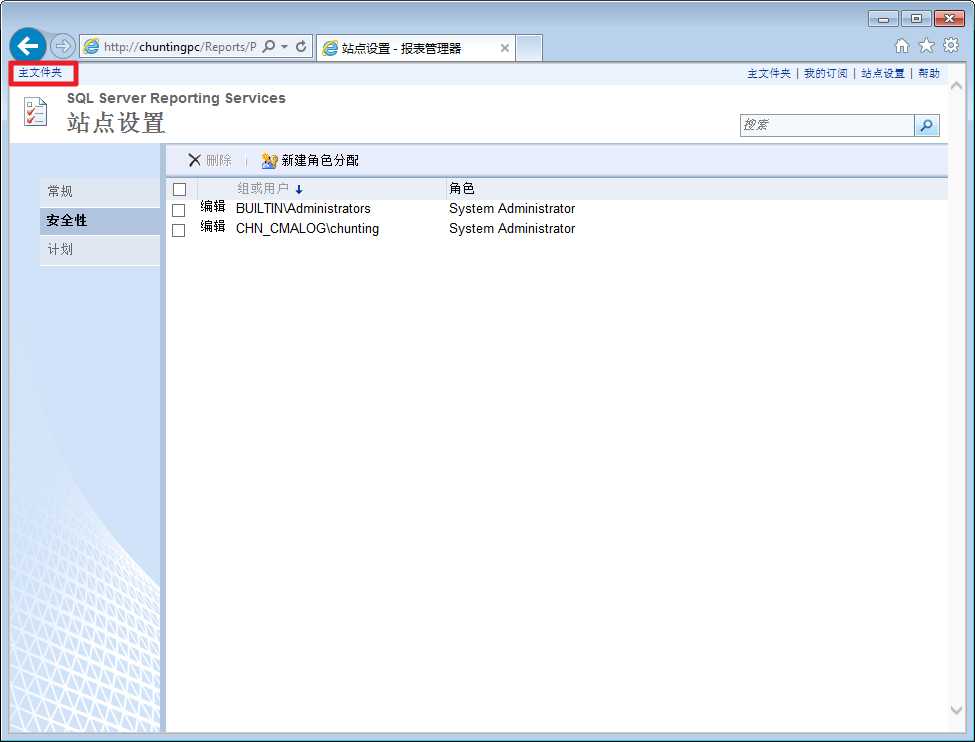Go back with the browser back arrow
Viewport: 975px width, 742px height.
point(28,45)
